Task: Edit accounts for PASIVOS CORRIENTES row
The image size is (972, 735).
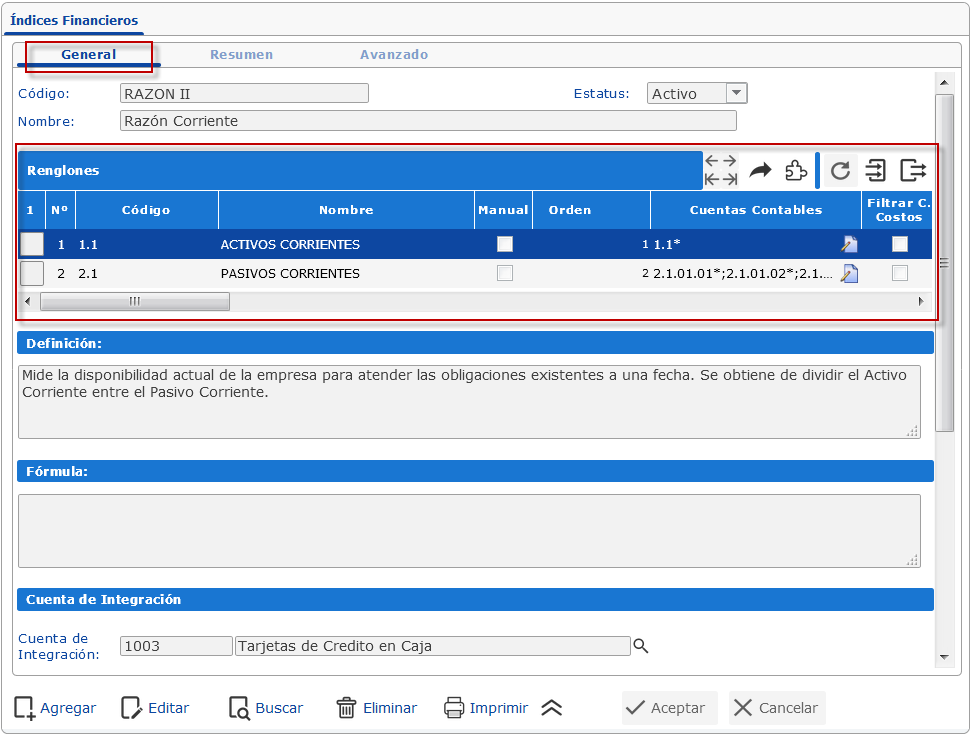Action: tap(849, 274)
